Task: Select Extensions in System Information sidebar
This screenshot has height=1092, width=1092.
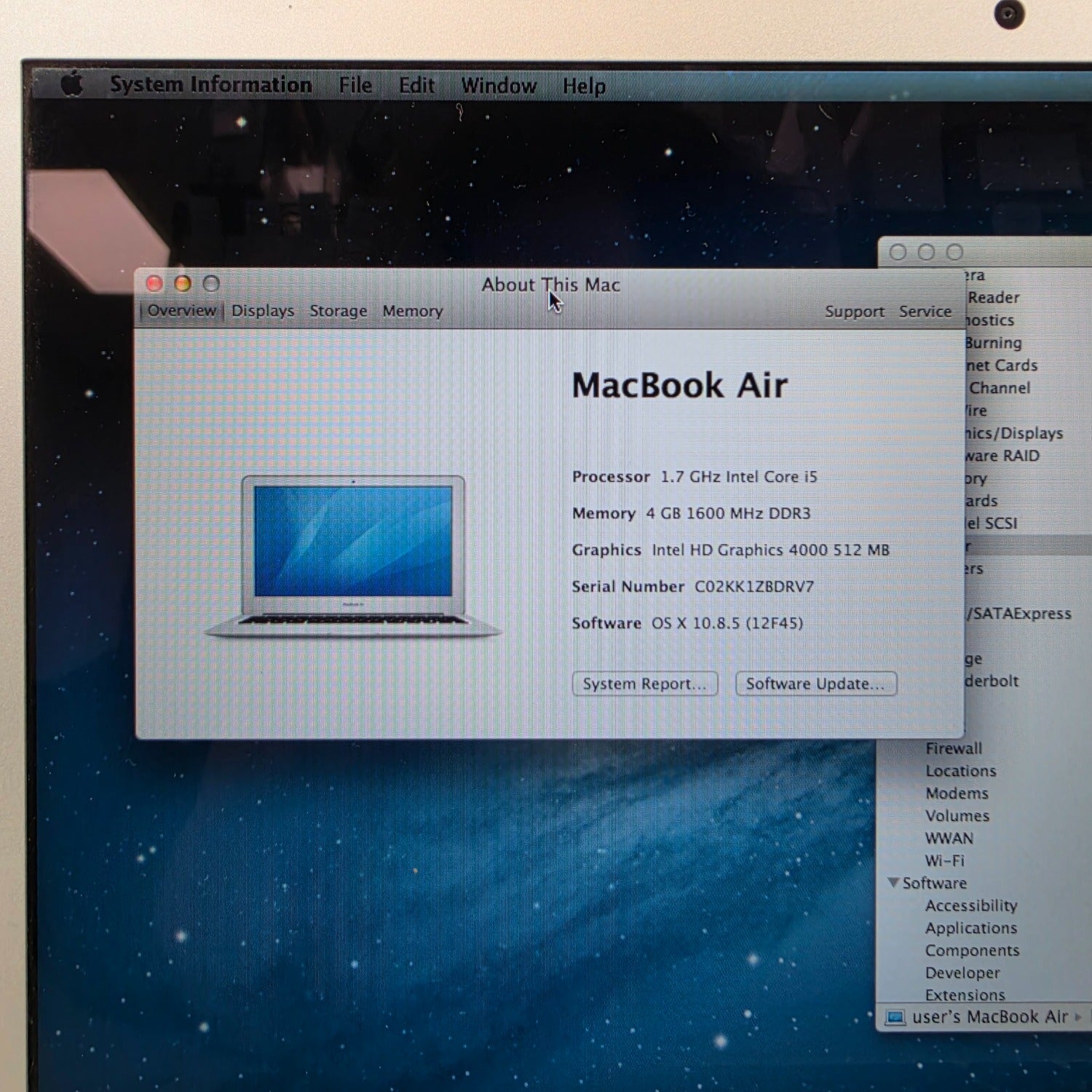Action: tap(965, 995)
